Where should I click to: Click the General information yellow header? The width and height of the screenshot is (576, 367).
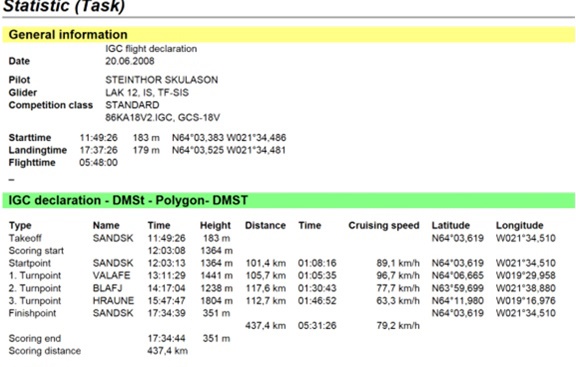[x=288, y=35]
